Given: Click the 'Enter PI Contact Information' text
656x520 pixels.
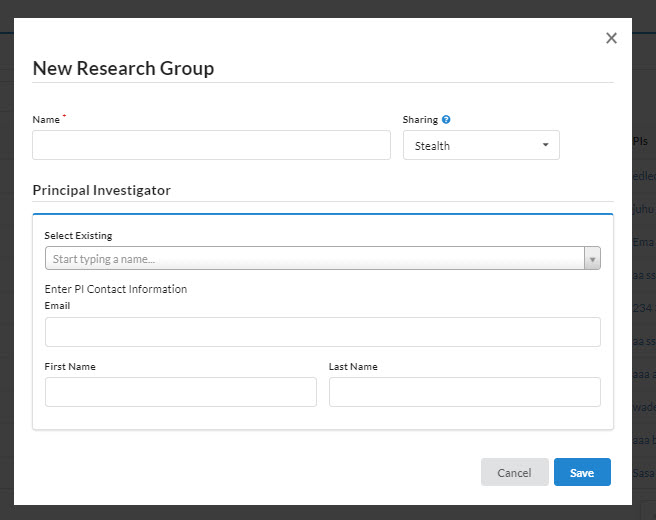Looking at the screenshot, I should (116, 289).
